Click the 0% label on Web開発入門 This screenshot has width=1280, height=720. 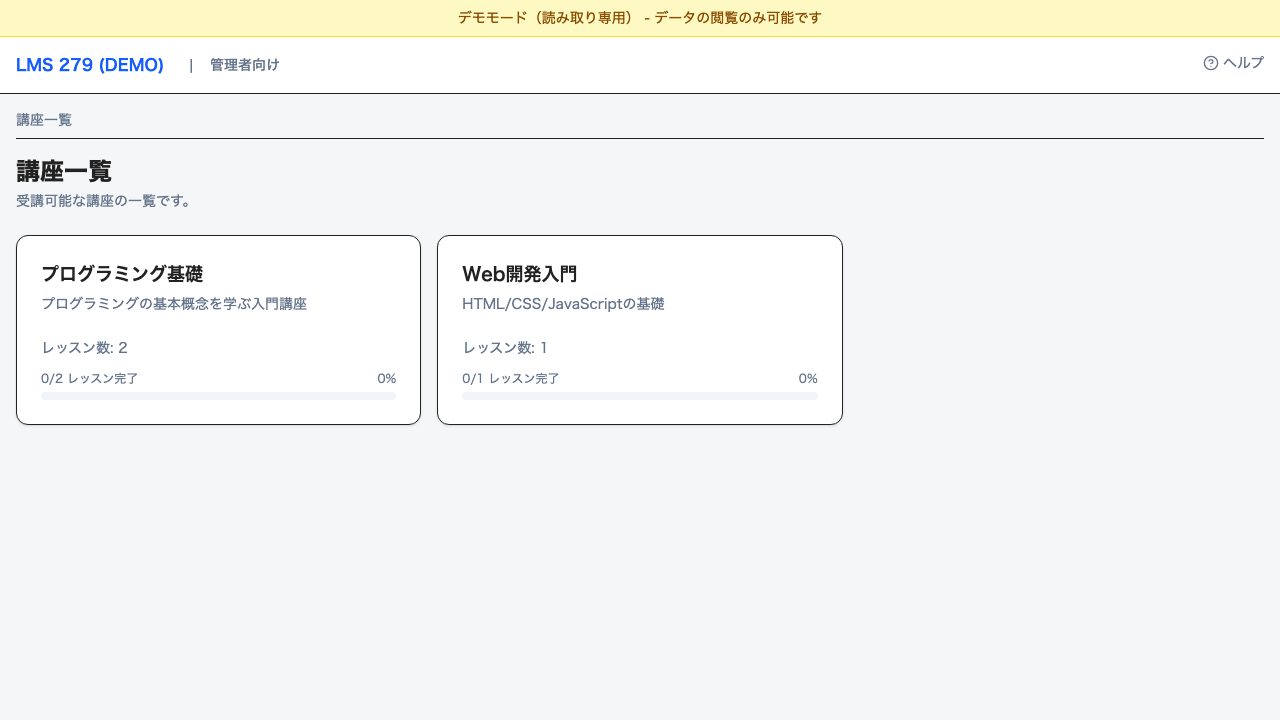(x=808, y=378)
